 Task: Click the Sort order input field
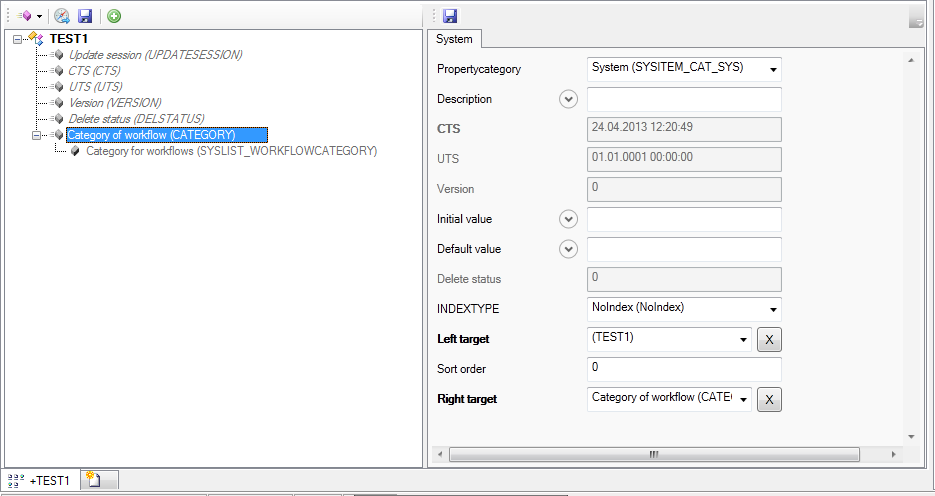pos(684,368)
